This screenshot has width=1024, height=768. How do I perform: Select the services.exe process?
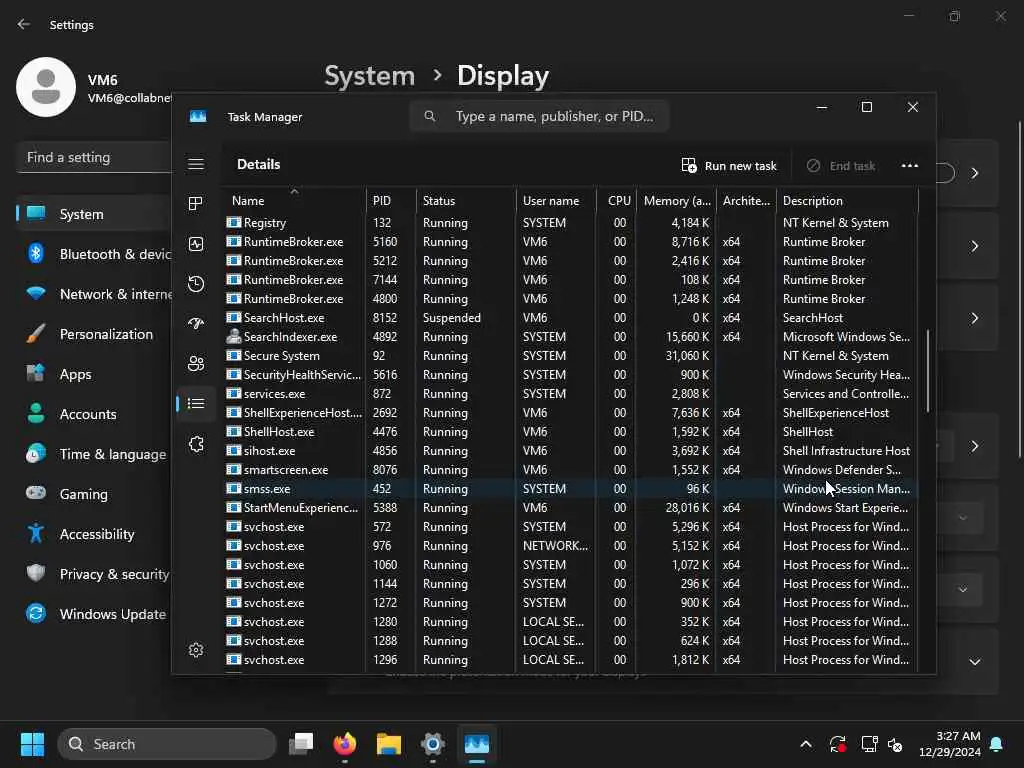point(571,393)
